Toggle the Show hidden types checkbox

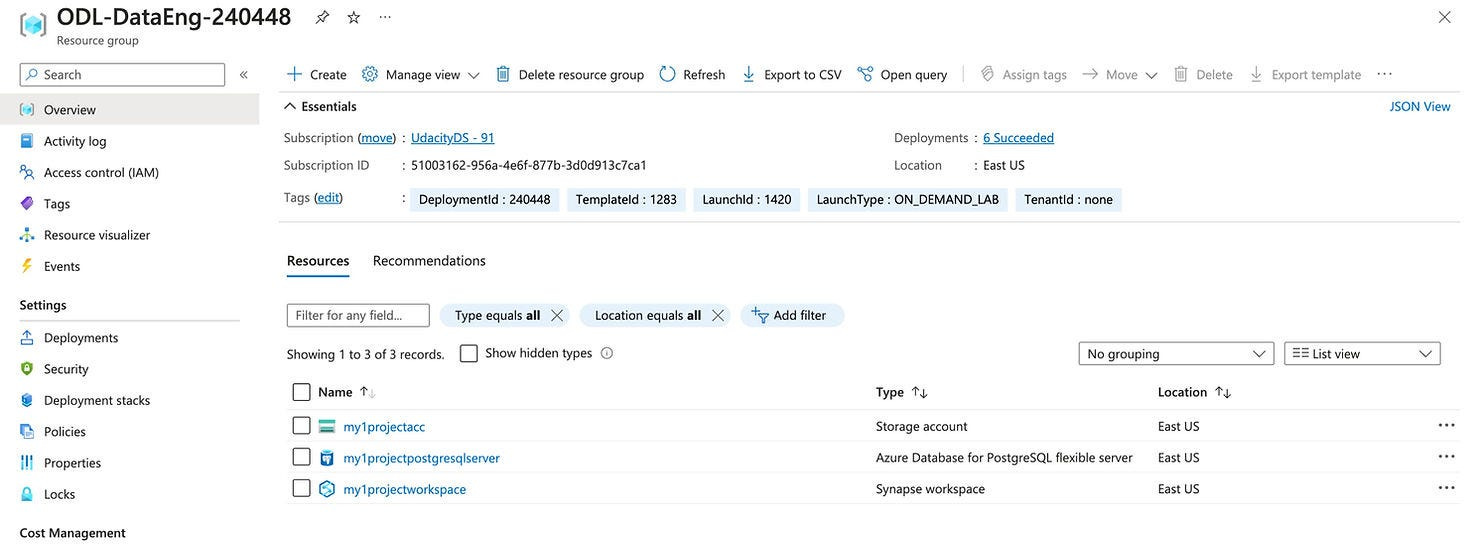coord(468,353)
